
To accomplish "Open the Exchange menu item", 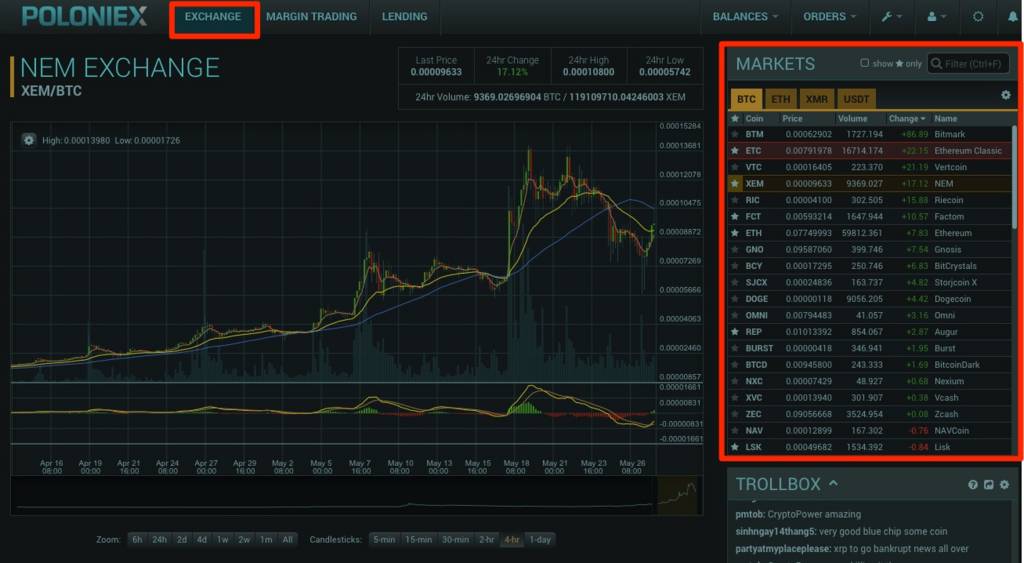I will click(213, 16).
